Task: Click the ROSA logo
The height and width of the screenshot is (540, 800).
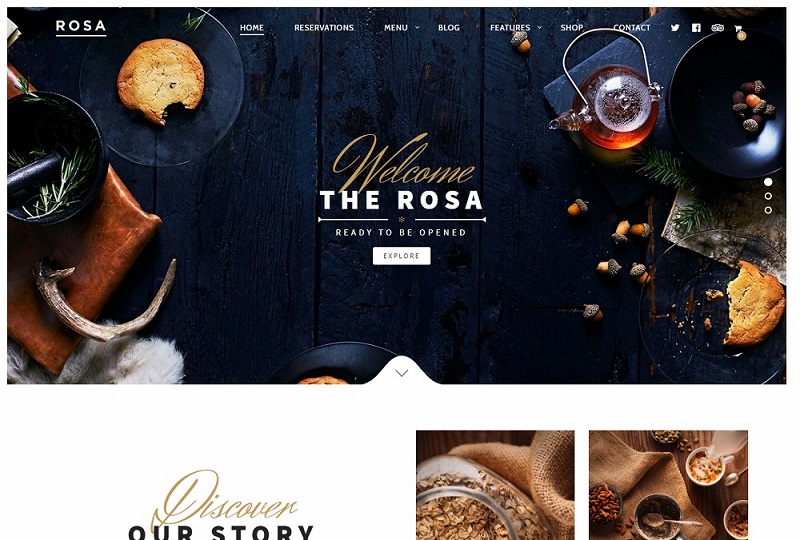Action: (81, 27)
